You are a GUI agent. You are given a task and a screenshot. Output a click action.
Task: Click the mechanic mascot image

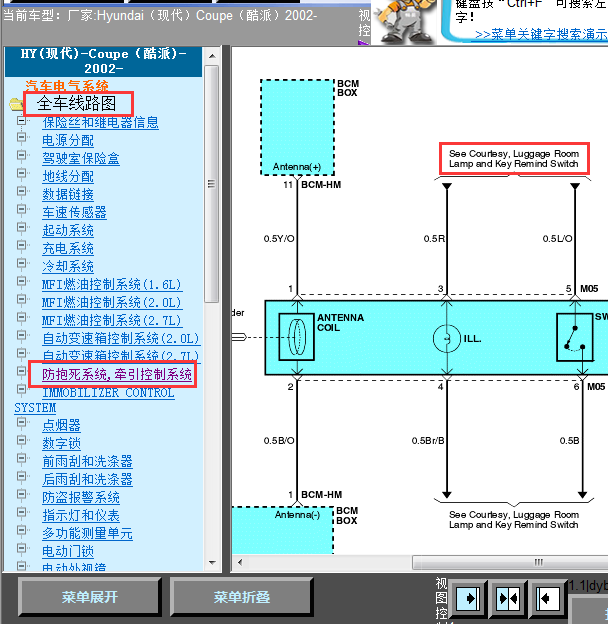(x=403, y=21)
